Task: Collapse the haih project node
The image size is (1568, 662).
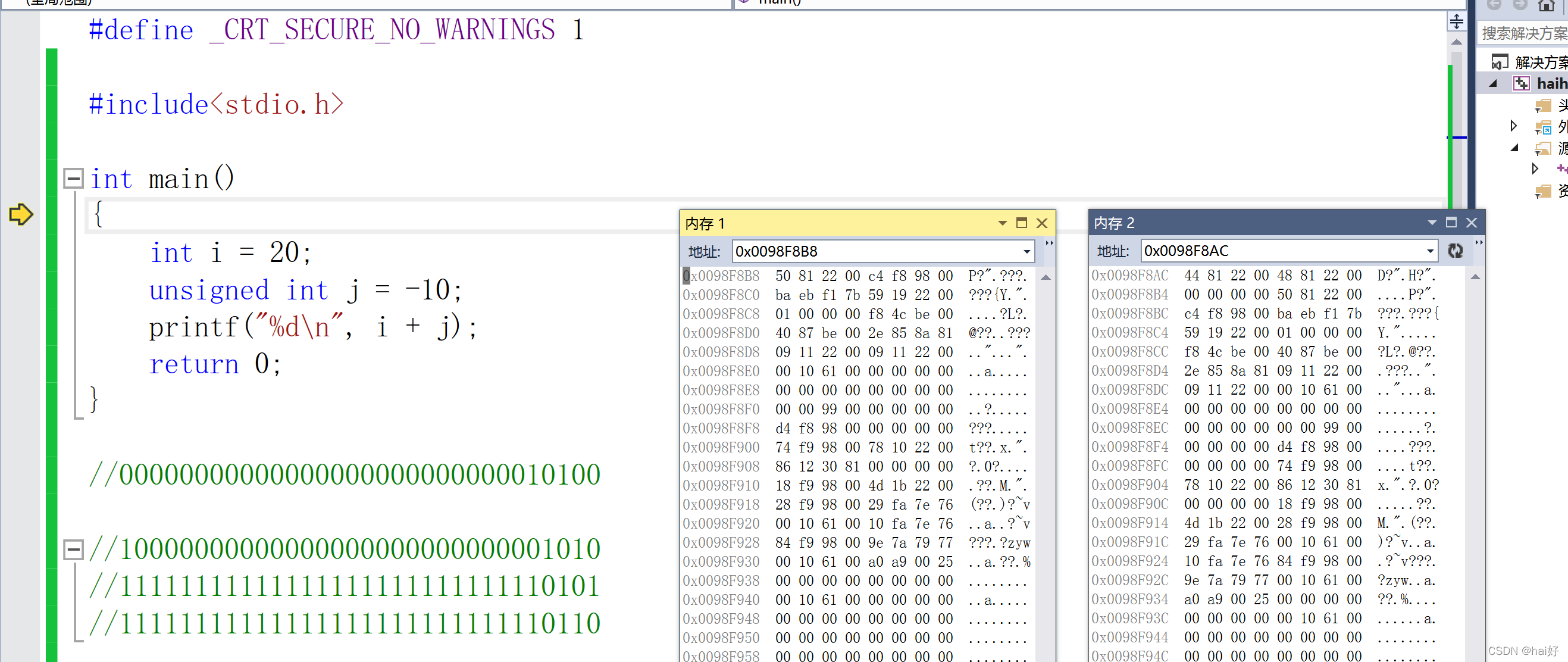Action: pyautogui.click(x=1493, y=83)
